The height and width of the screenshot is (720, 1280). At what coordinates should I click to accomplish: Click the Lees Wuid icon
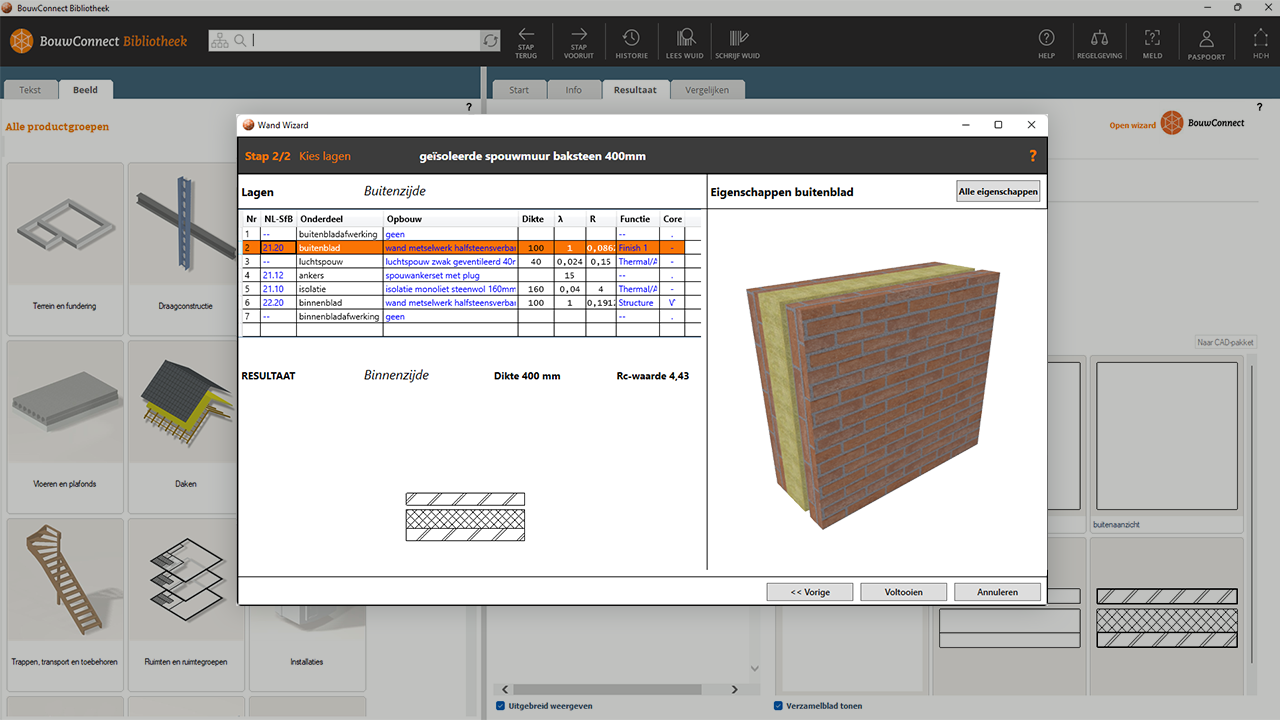[x=686, y=37]
